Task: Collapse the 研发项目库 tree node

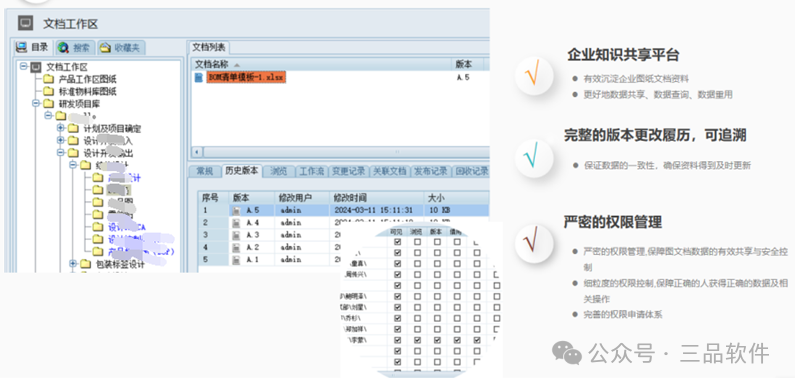Action: [x=35, y=103]
